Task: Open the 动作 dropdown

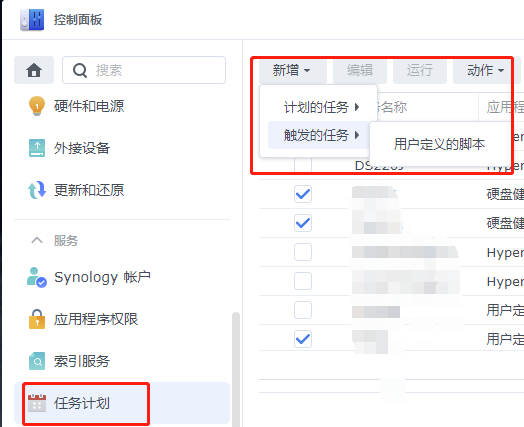Action: tap(482, 70)
